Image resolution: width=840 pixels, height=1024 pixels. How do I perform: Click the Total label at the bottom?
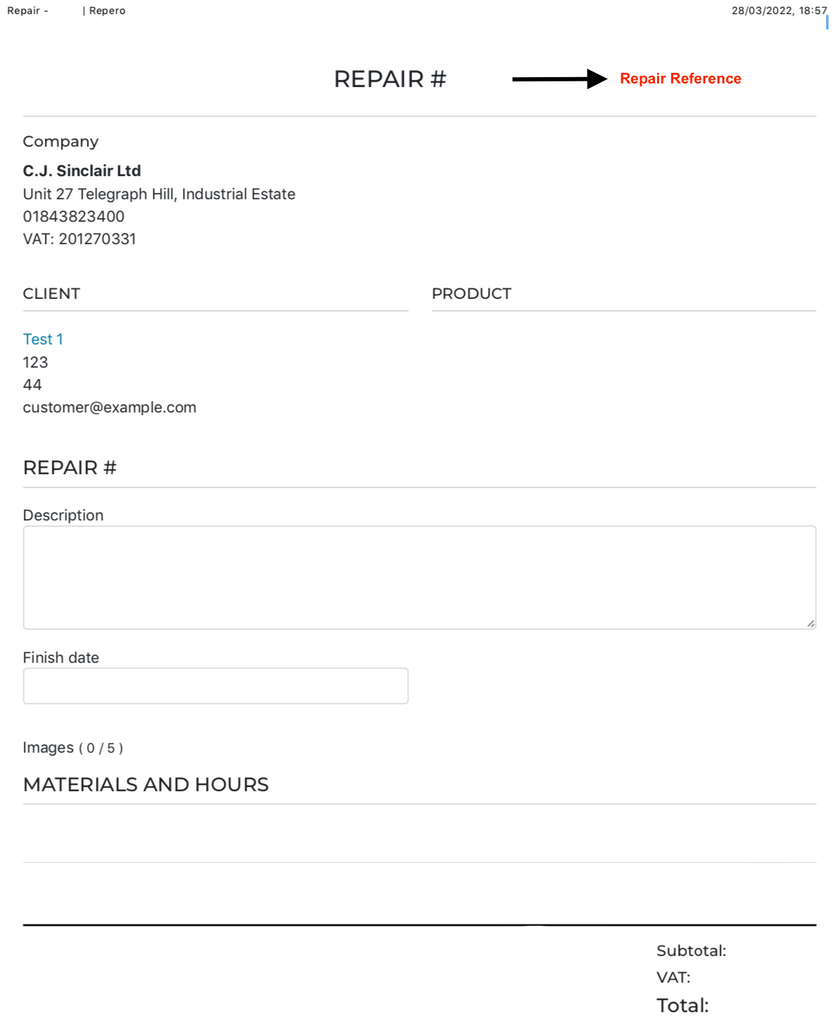click(682, 1006)
